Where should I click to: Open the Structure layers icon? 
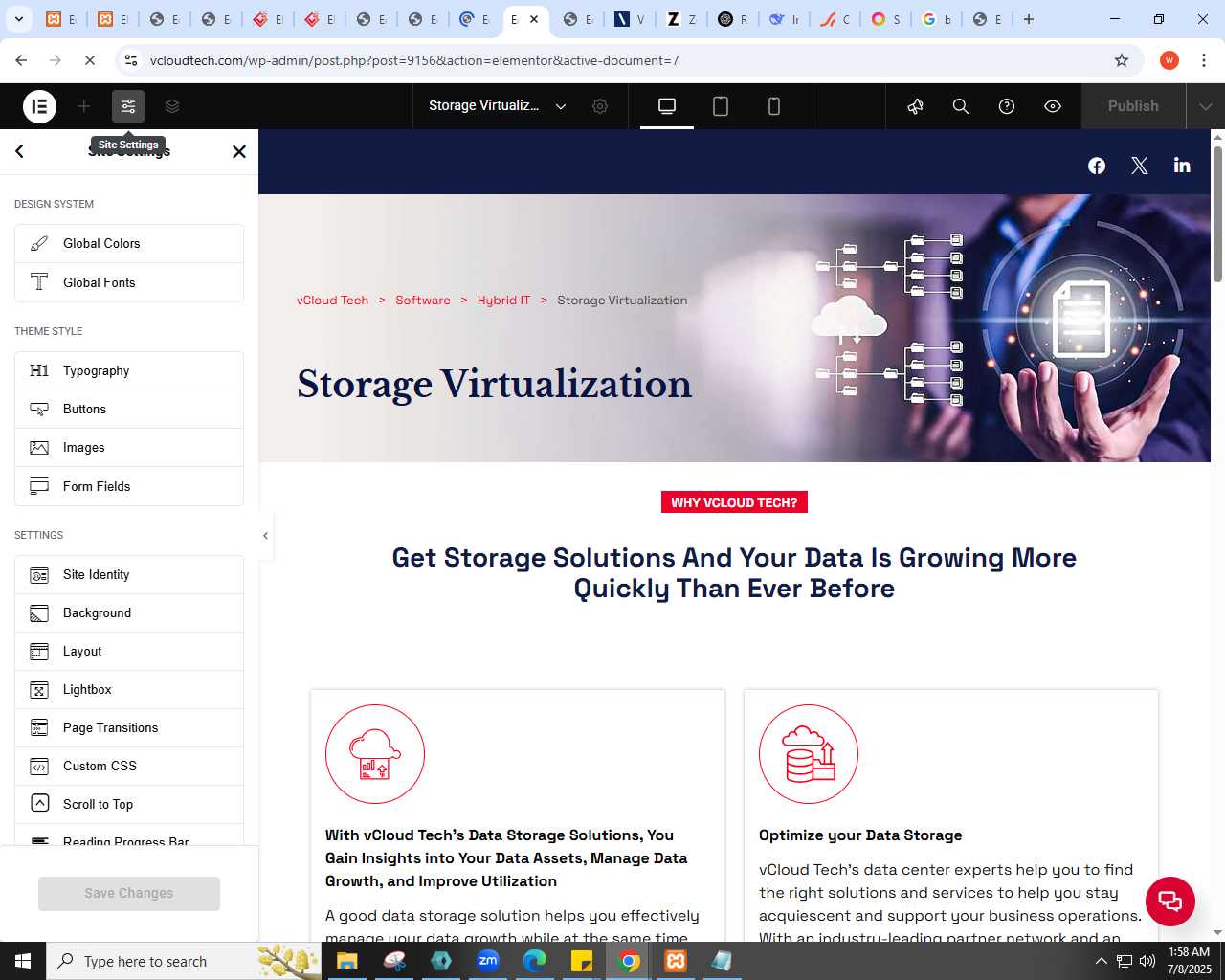pos(172,106)
